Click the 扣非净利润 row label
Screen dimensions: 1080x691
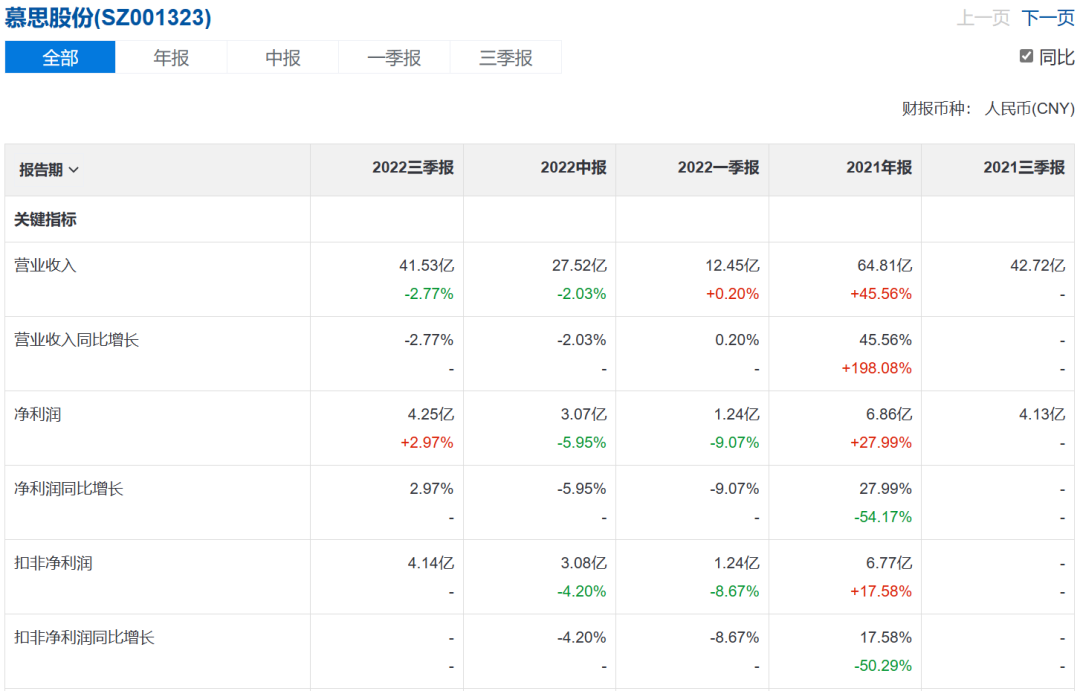coord(53,563)
